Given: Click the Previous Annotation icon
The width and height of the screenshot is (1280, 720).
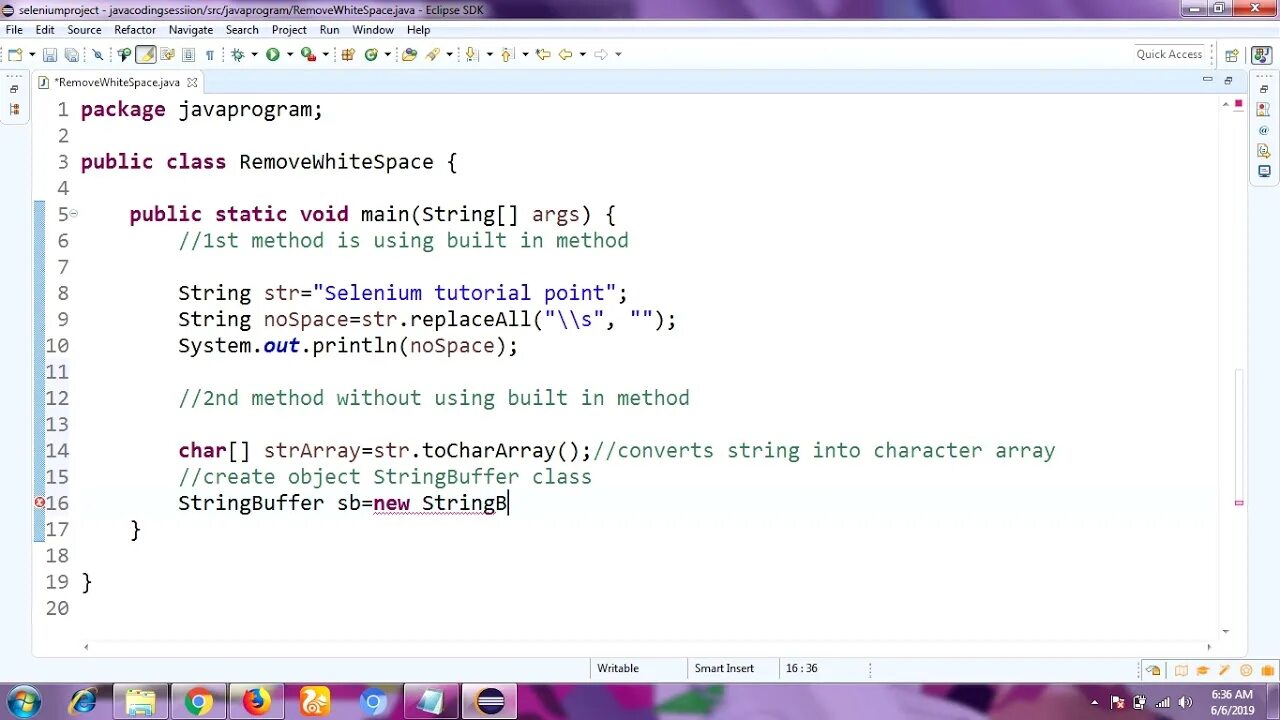Looking at the screenshot, I should [x=507, y=54].
